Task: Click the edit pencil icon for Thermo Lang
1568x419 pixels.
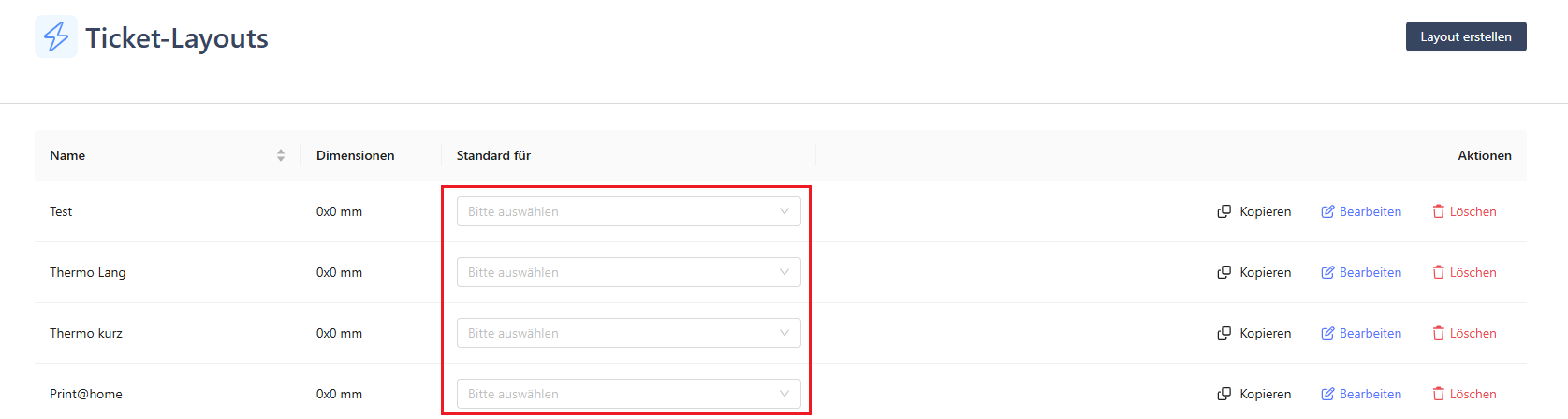Action: tap(1327, 272)
